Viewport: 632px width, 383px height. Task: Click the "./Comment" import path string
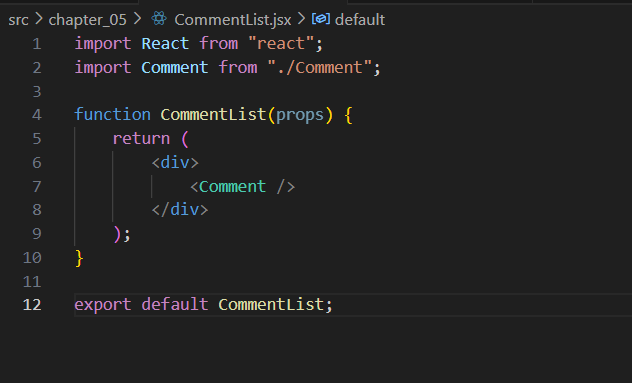point(320,68)
